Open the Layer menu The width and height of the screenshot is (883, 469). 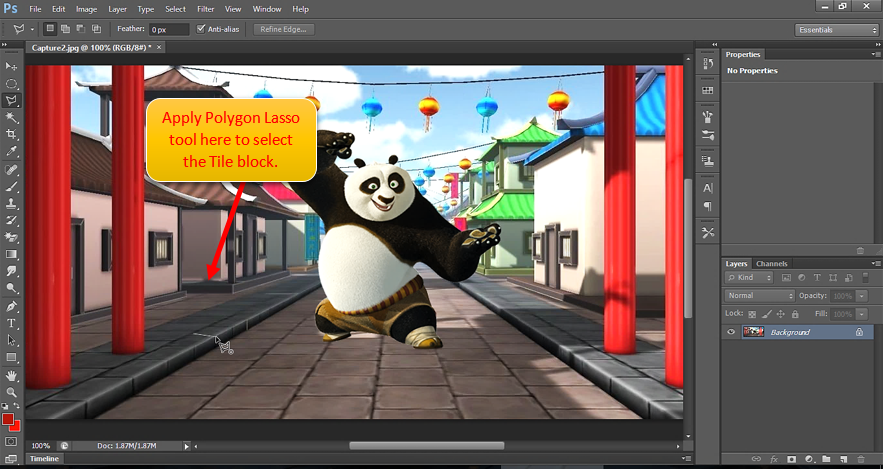tap(117, 9)
